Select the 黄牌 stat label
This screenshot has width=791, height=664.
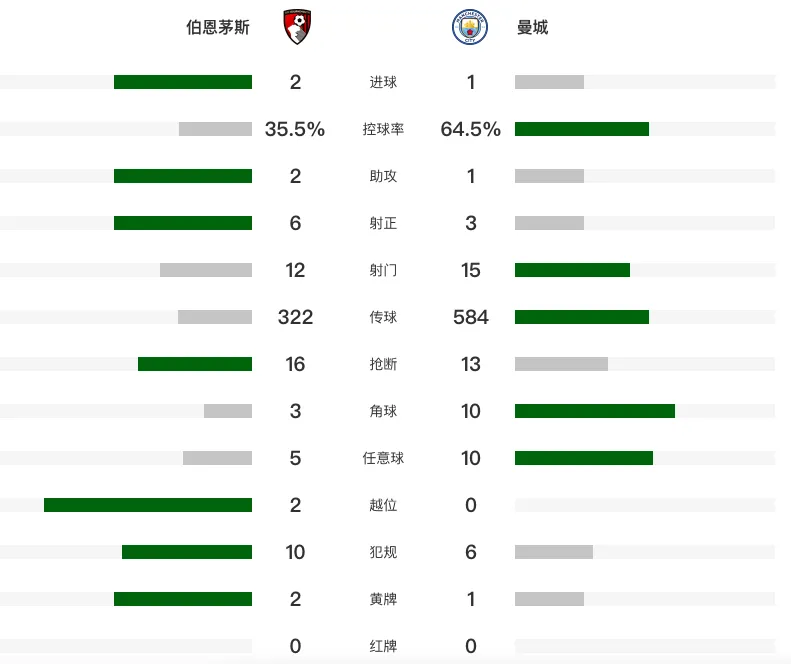[x=383, y=599]
